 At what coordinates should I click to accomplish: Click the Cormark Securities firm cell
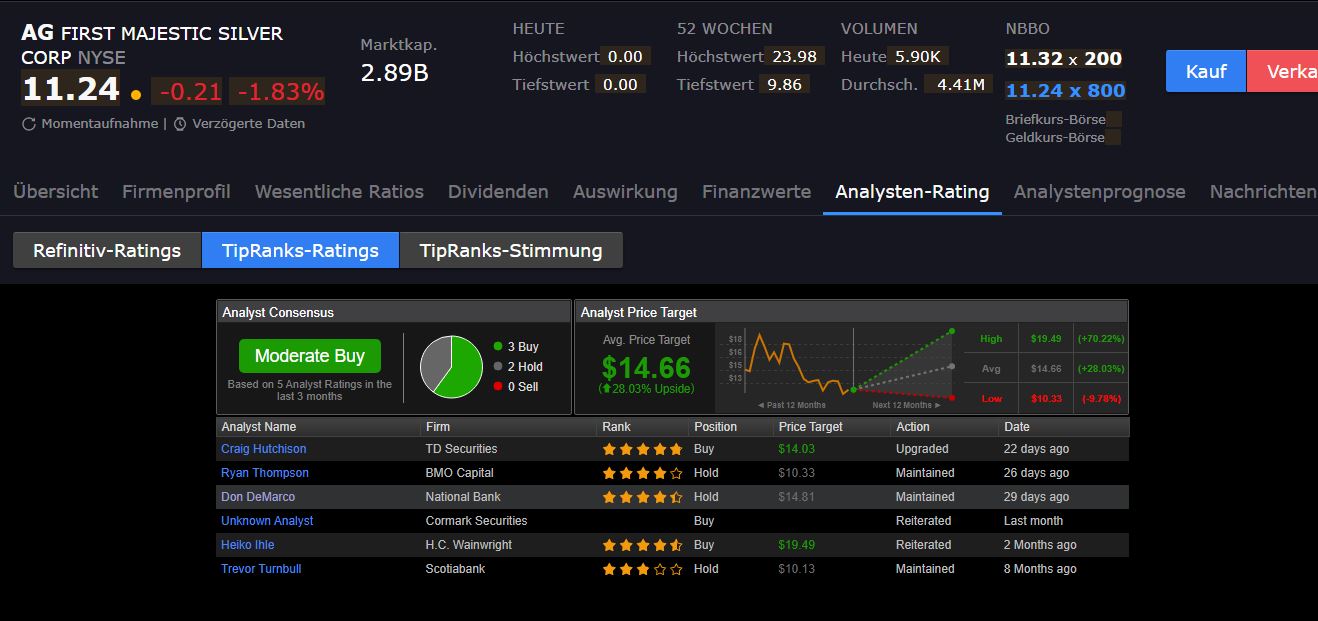tap(476, 521)
